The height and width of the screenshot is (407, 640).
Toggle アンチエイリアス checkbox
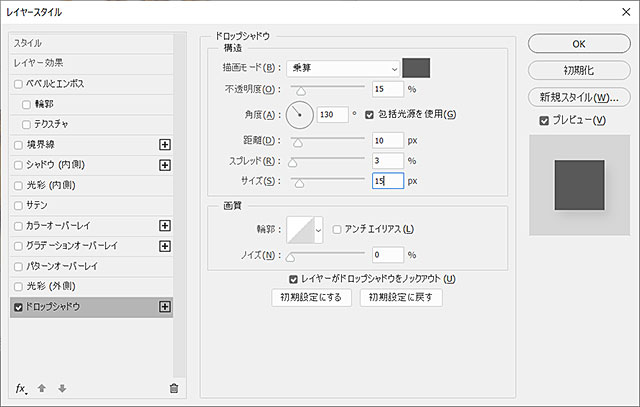click(337, 229)
